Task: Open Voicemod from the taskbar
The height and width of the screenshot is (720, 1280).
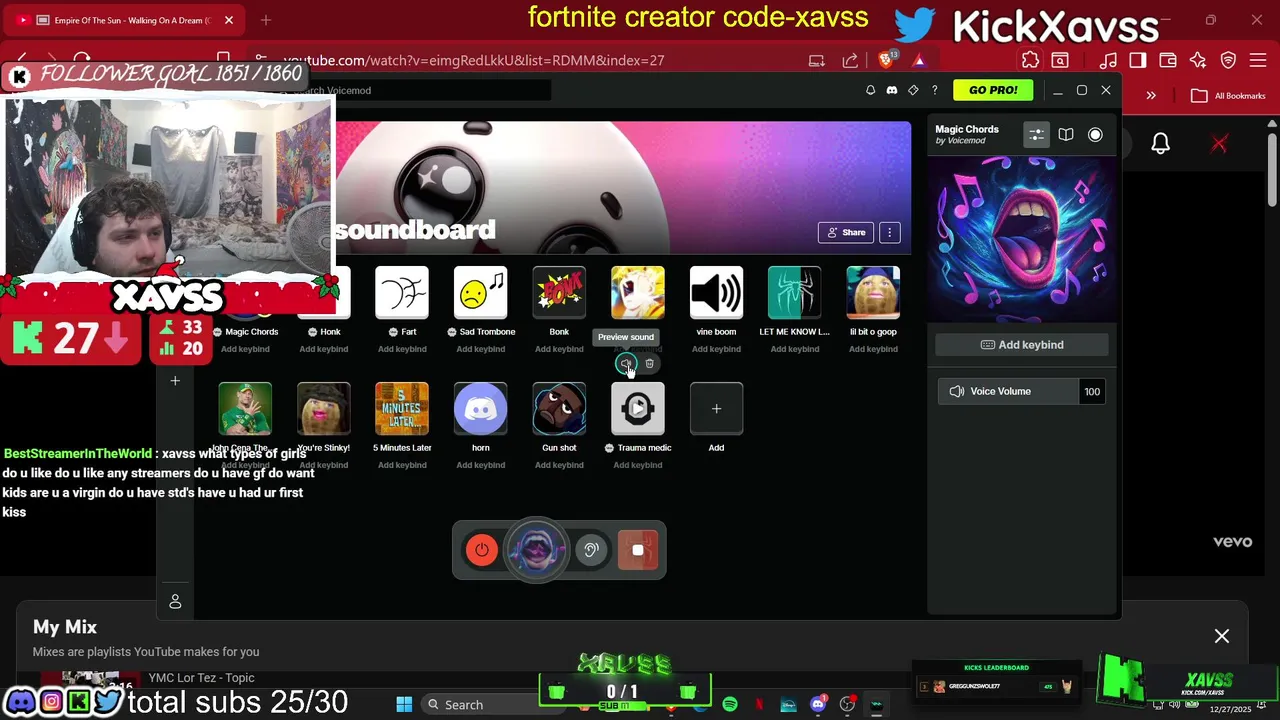Action: (x=876, y=705)
